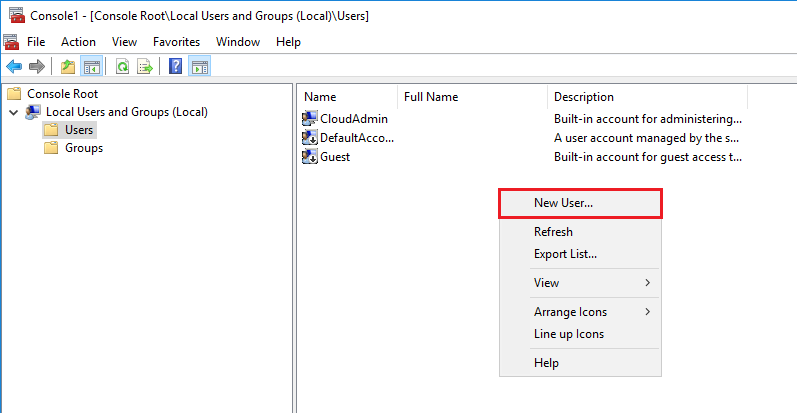Toggle the Show/Hide Action Pane icon
The height and width of the screenshot is (413, 797).
point(199,67)
